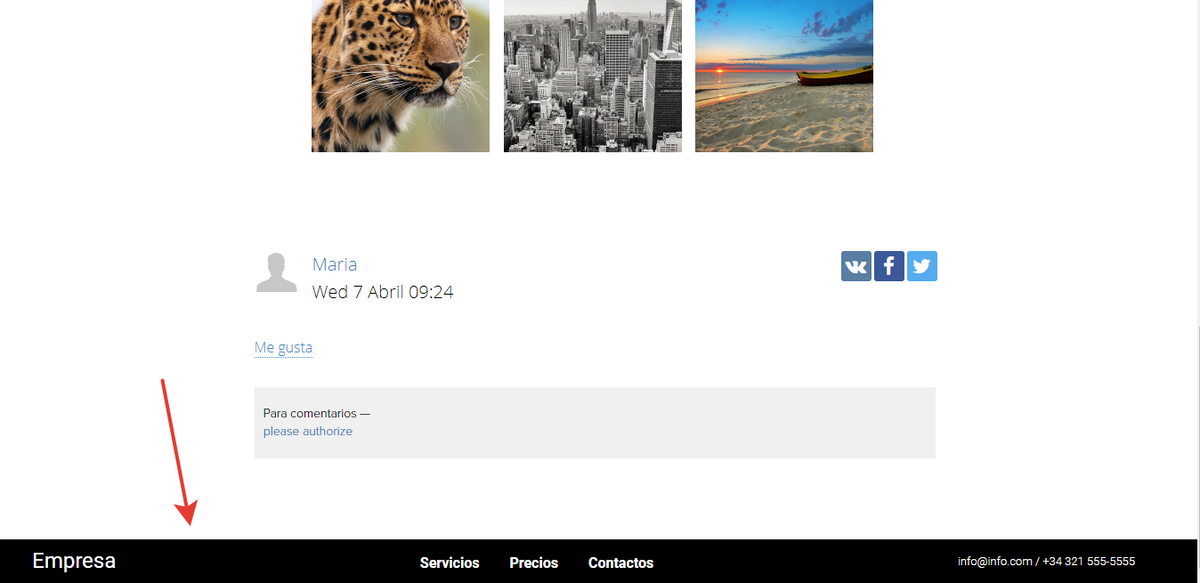Click Maria's gray avatar icon

(277, 272)
